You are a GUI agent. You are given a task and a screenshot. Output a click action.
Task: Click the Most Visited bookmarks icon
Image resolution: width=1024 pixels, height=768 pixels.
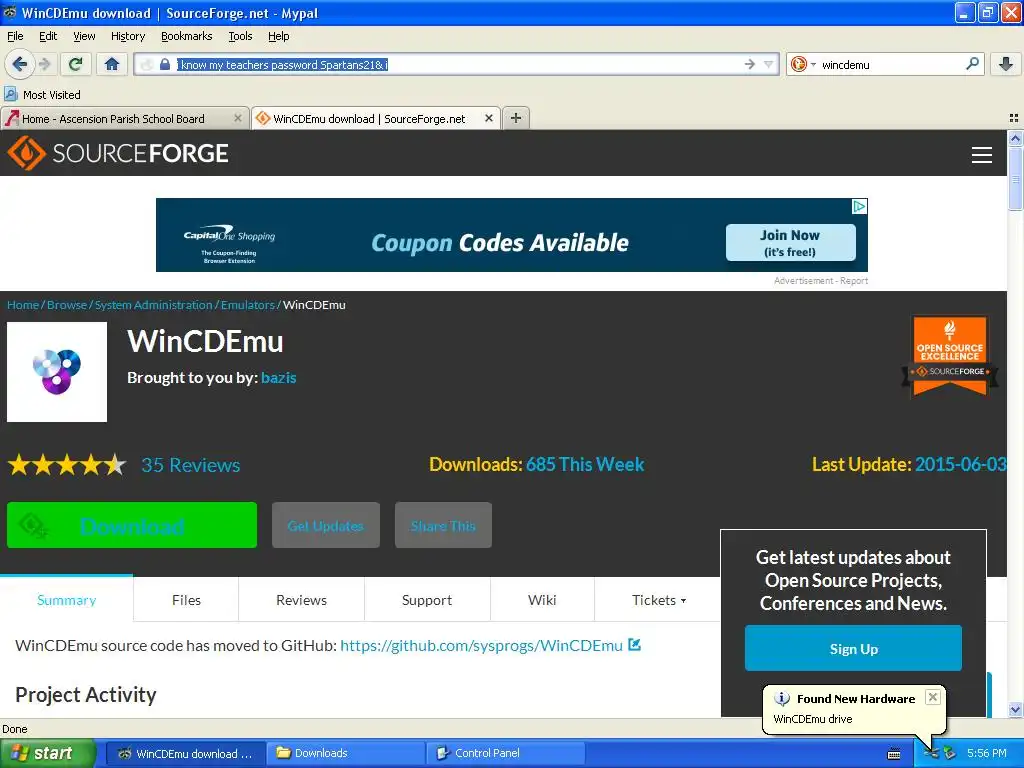(10, 94)
